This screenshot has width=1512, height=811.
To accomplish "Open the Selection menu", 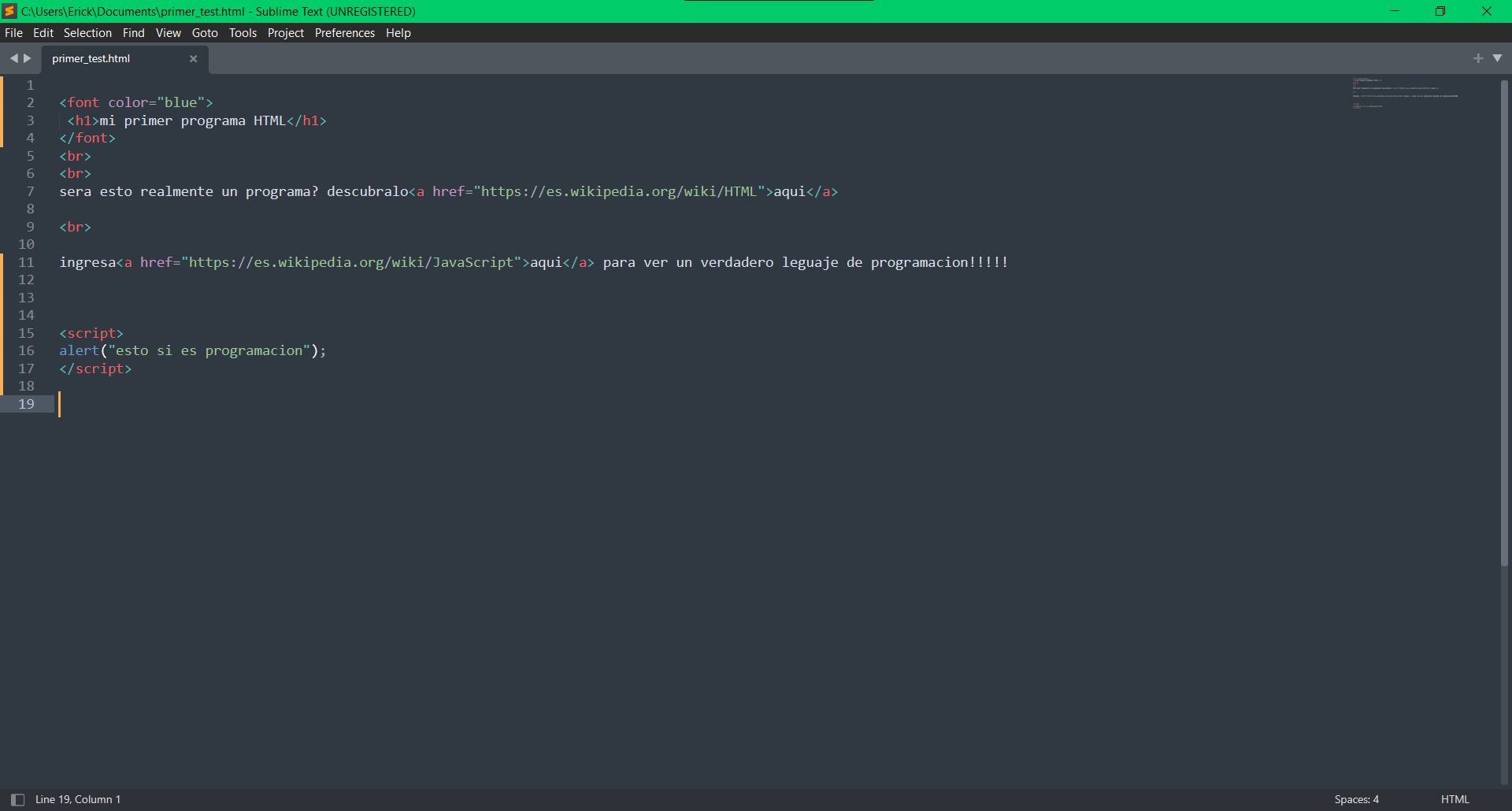I will tap(87, 33).
